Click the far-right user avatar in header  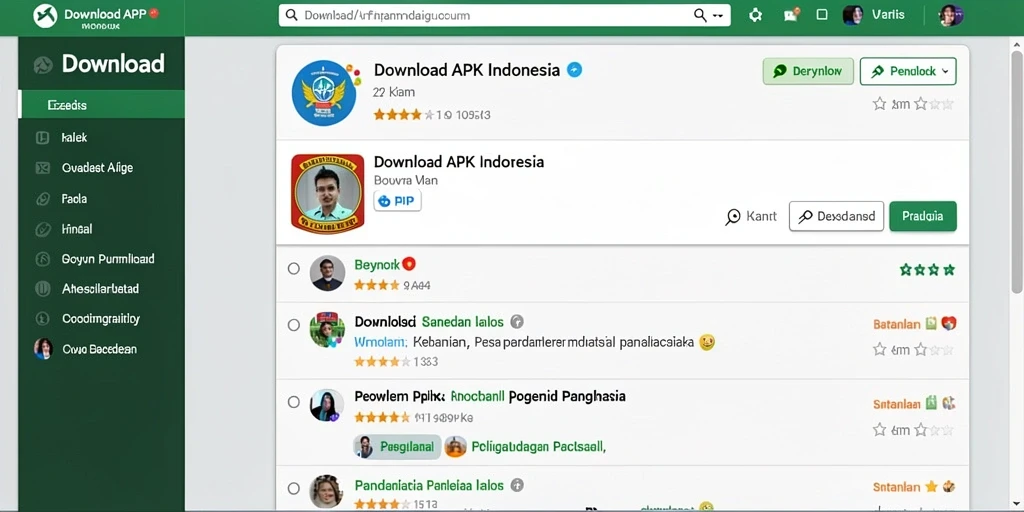pos(951,15)
